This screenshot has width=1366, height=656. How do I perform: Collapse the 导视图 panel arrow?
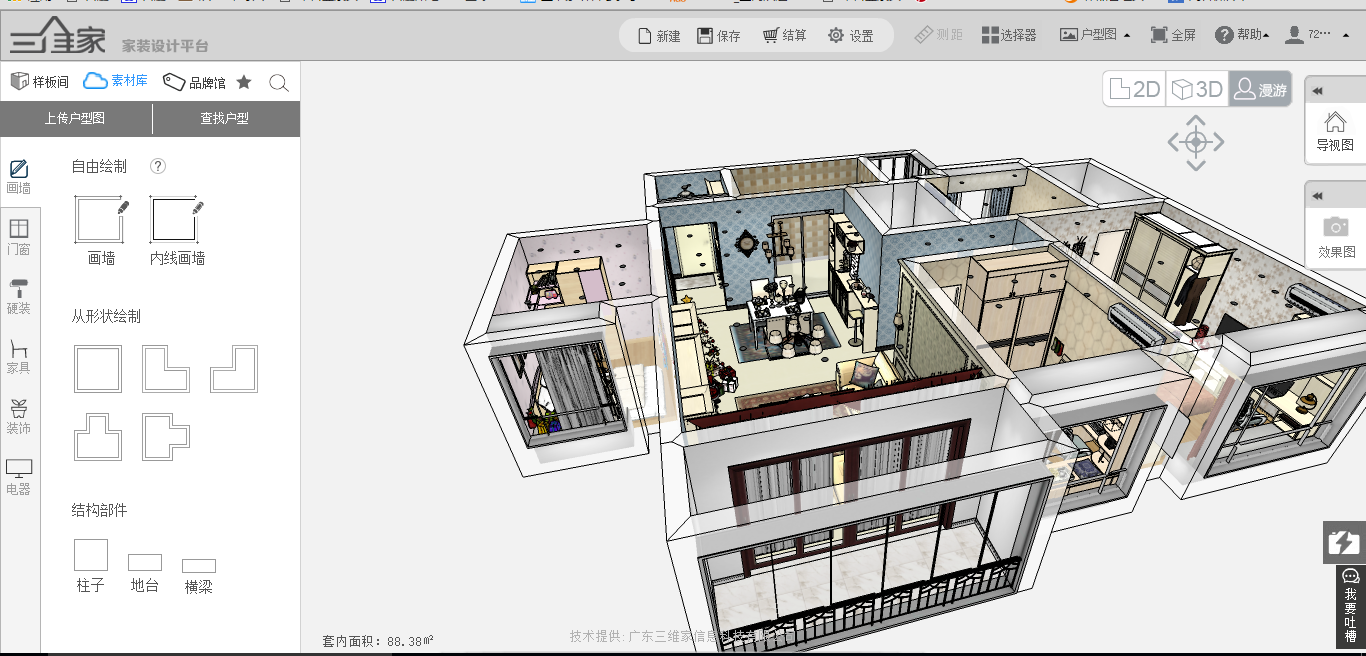pyautogui.click(x=1318, y=91)
